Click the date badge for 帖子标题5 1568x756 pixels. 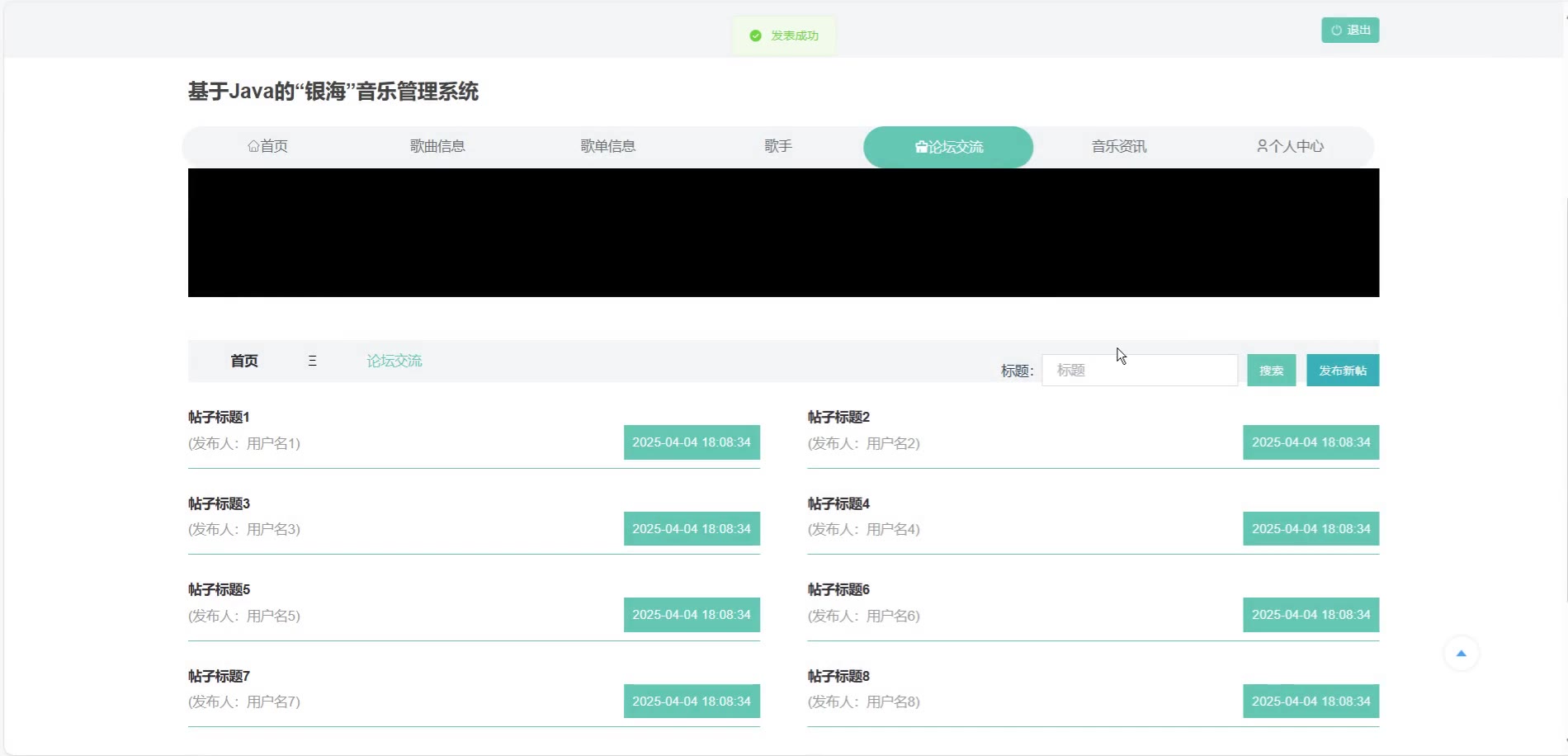[692, 615]
